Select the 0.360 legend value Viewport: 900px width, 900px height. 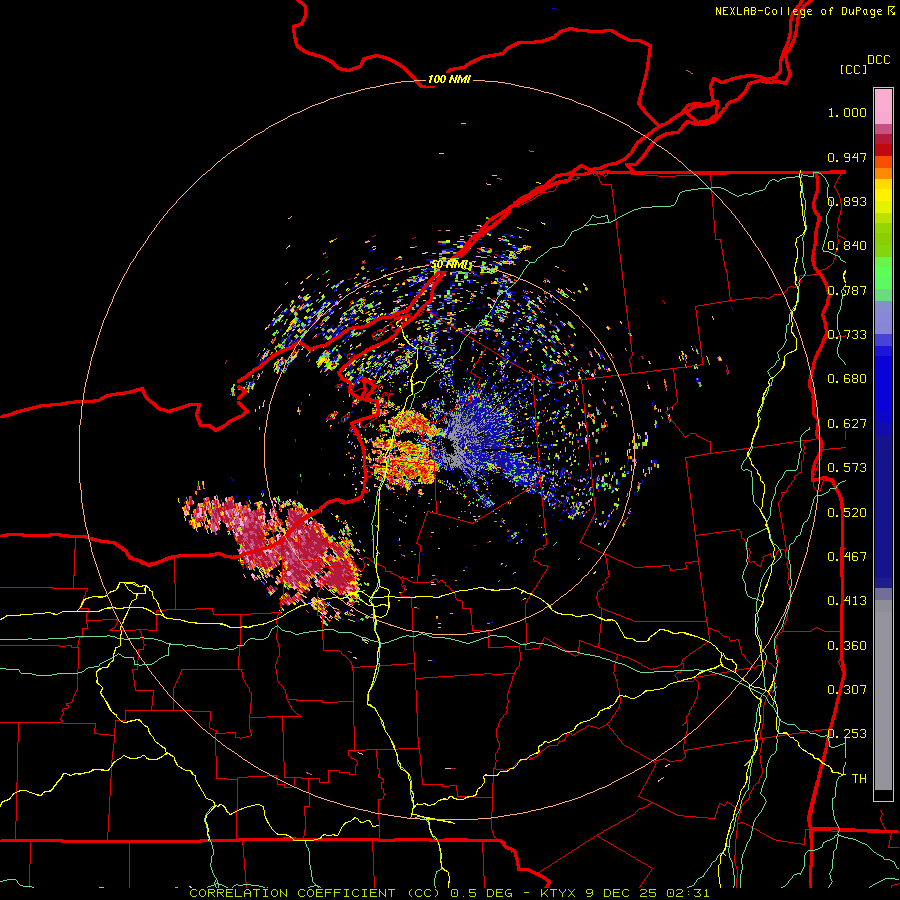pyautogui.click(x=847, y=646)
